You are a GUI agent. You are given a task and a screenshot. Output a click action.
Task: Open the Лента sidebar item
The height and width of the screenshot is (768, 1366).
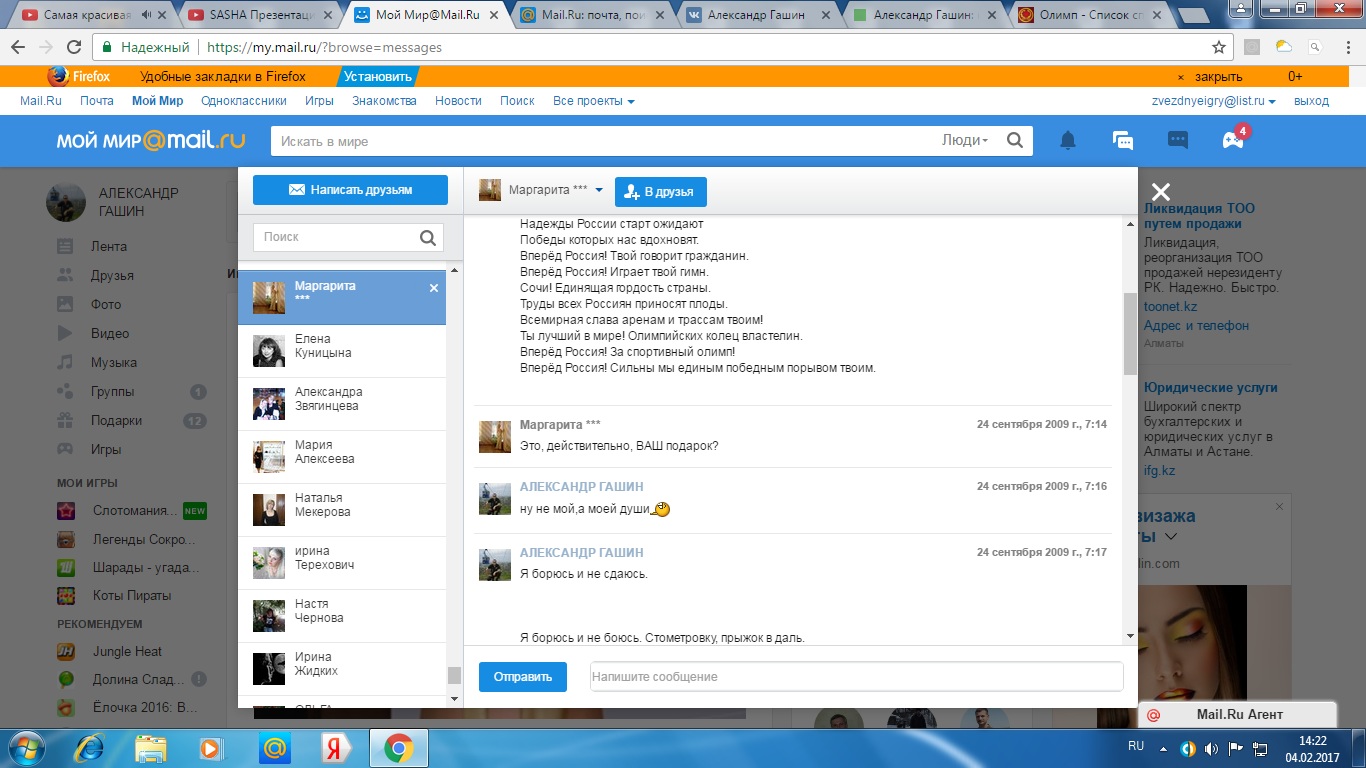[109, 246]
